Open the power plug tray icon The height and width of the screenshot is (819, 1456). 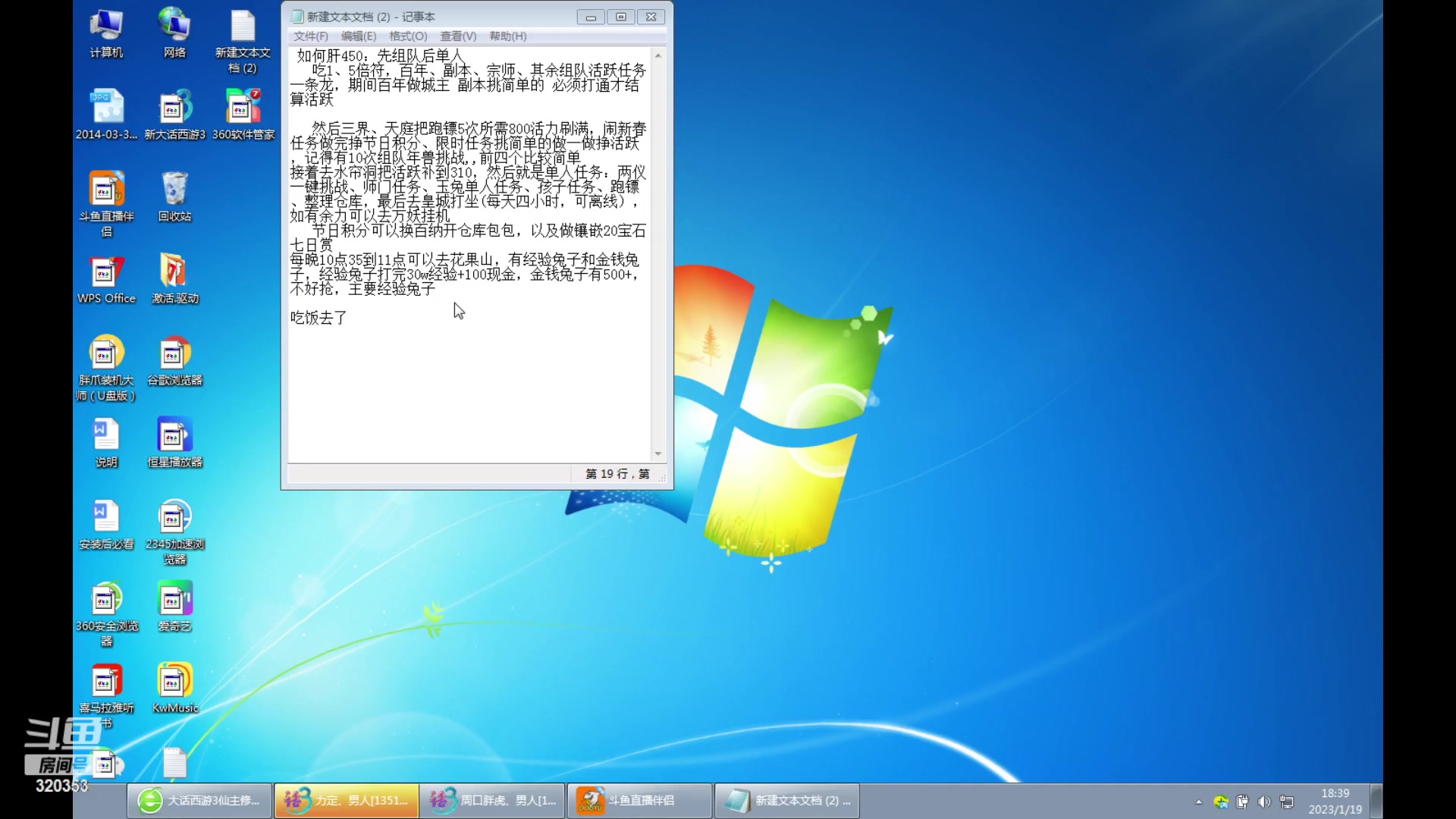[1242, 802]
